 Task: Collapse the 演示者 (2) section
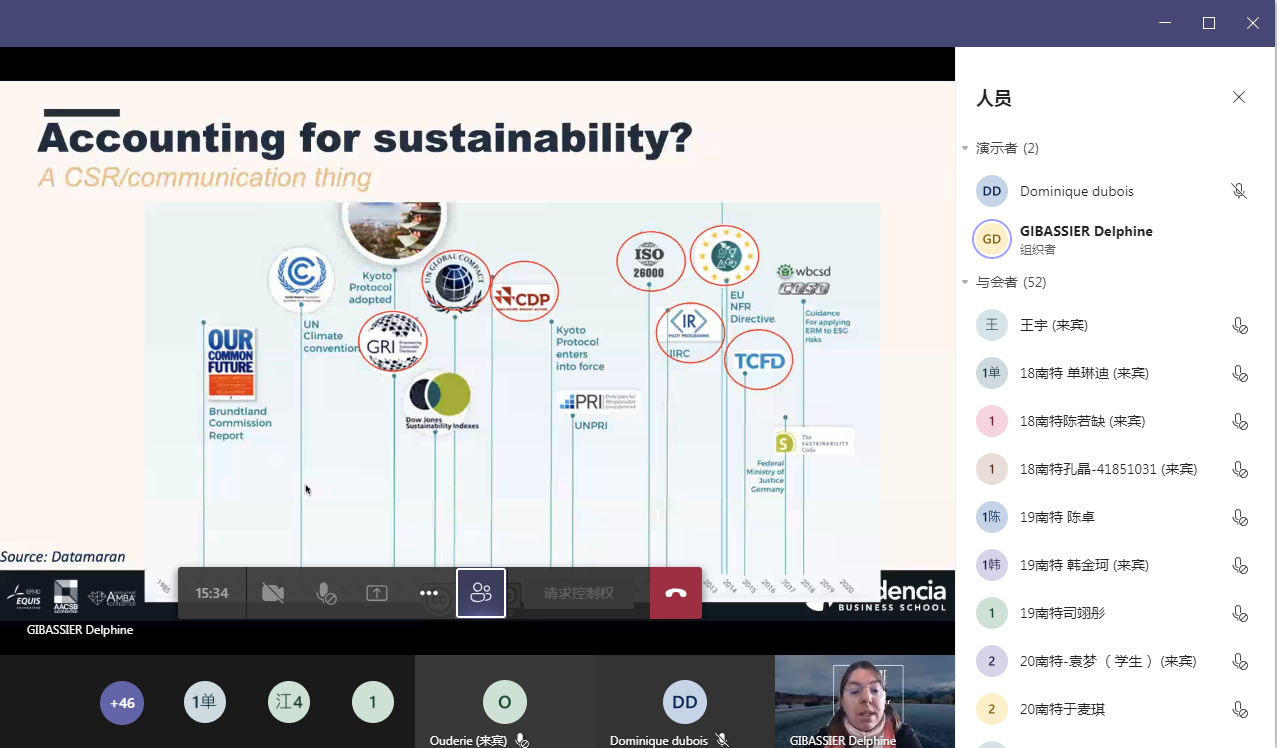(x=966, y=148)
